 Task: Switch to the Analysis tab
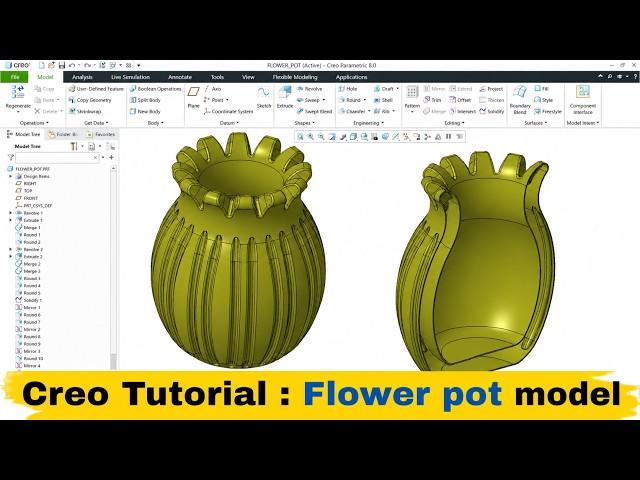click(x=82, y=77)
